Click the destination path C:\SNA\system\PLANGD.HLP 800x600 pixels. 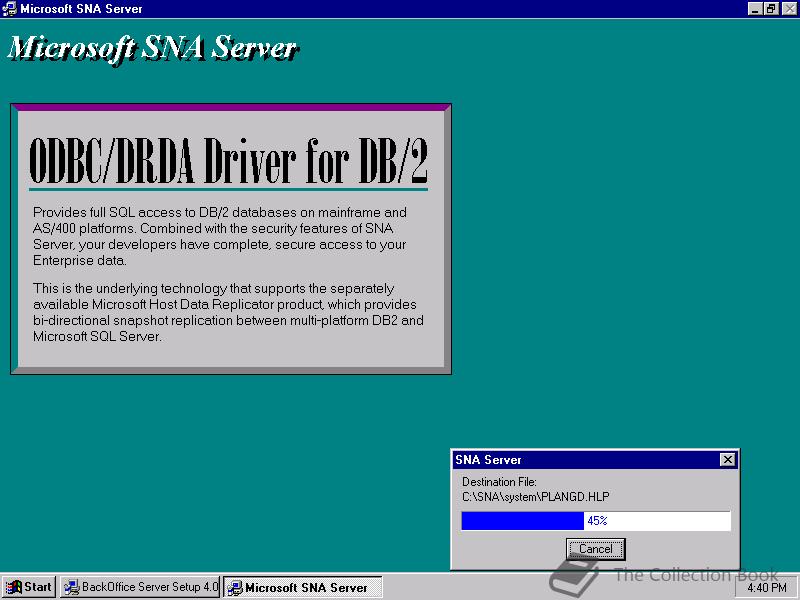(536, 496)
